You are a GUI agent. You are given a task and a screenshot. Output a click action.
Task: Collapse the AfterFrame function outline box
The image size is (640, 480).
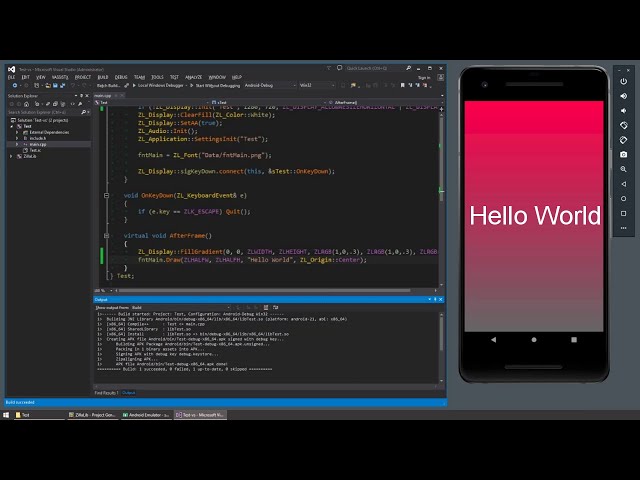[x=107, y=236]
